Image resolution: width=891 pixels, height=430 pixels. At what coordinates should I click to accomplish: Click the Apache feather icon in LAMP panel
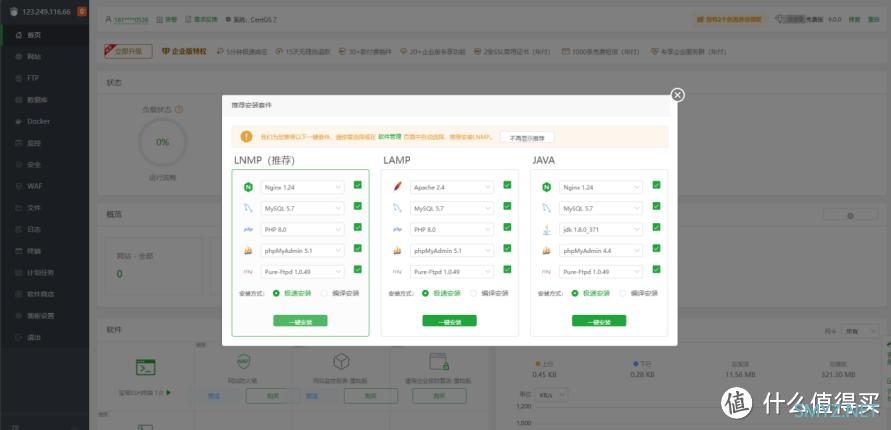pos(397,187)
